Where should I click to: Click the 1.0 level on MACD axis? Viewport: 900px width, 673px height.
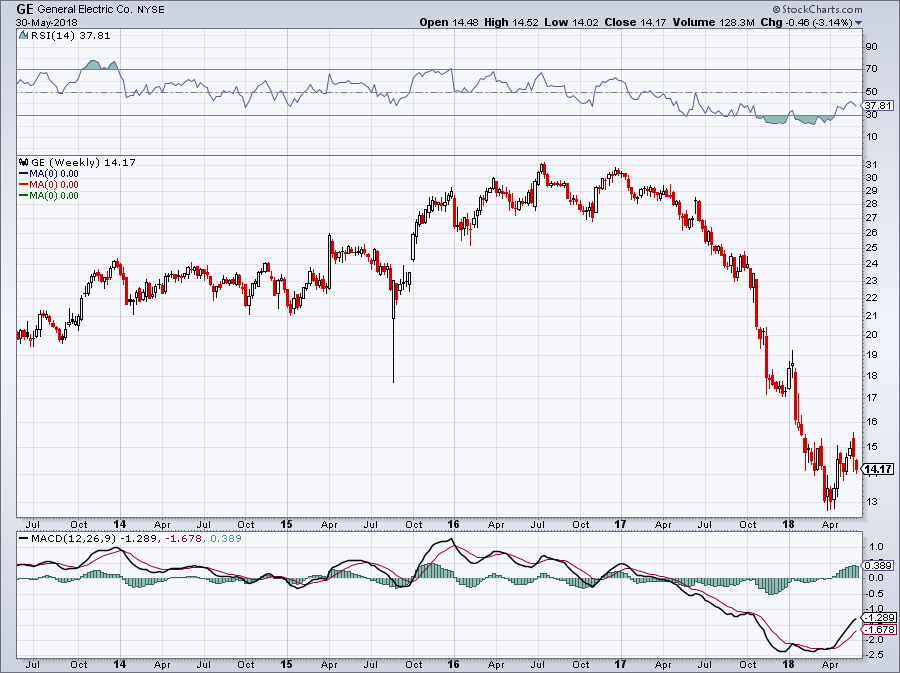point(876,547)
